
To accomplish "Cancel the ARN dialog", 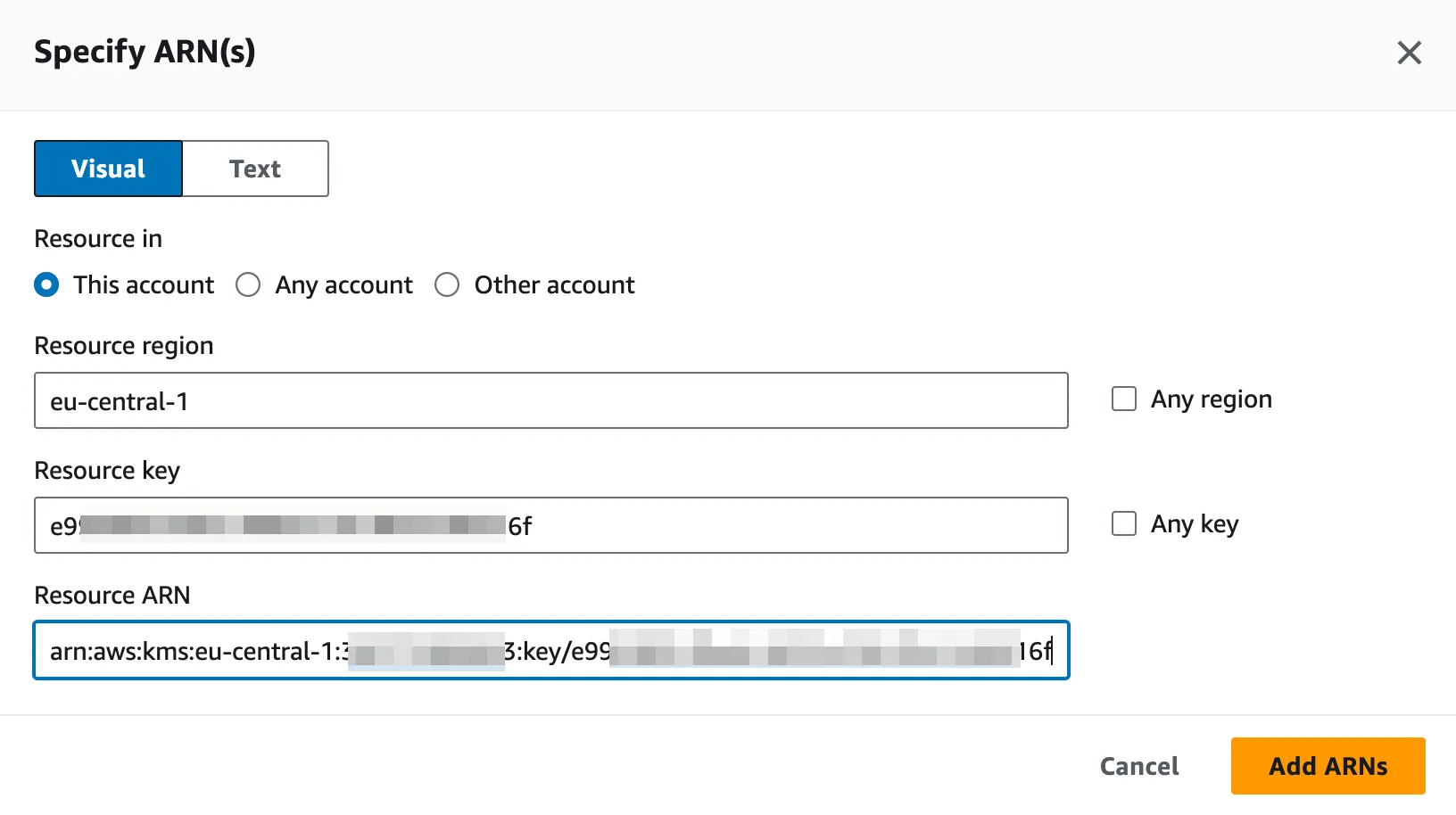I will pyautogui.click(x=1138, y=766).
